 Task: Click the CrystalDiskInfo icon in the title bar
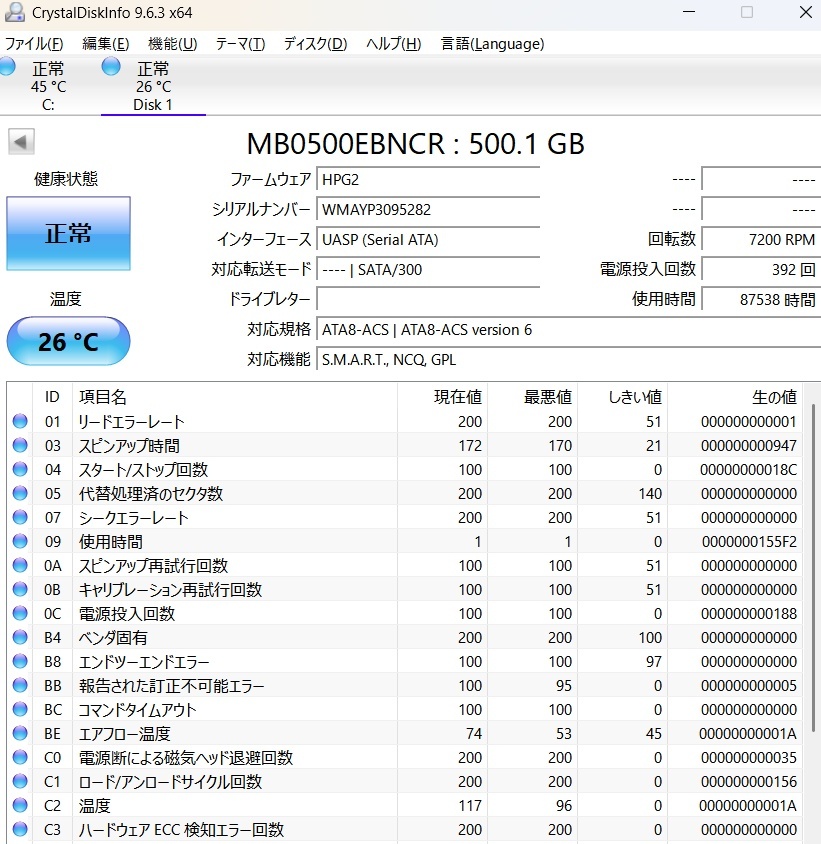pyautogui.click(x=14, y=14)
